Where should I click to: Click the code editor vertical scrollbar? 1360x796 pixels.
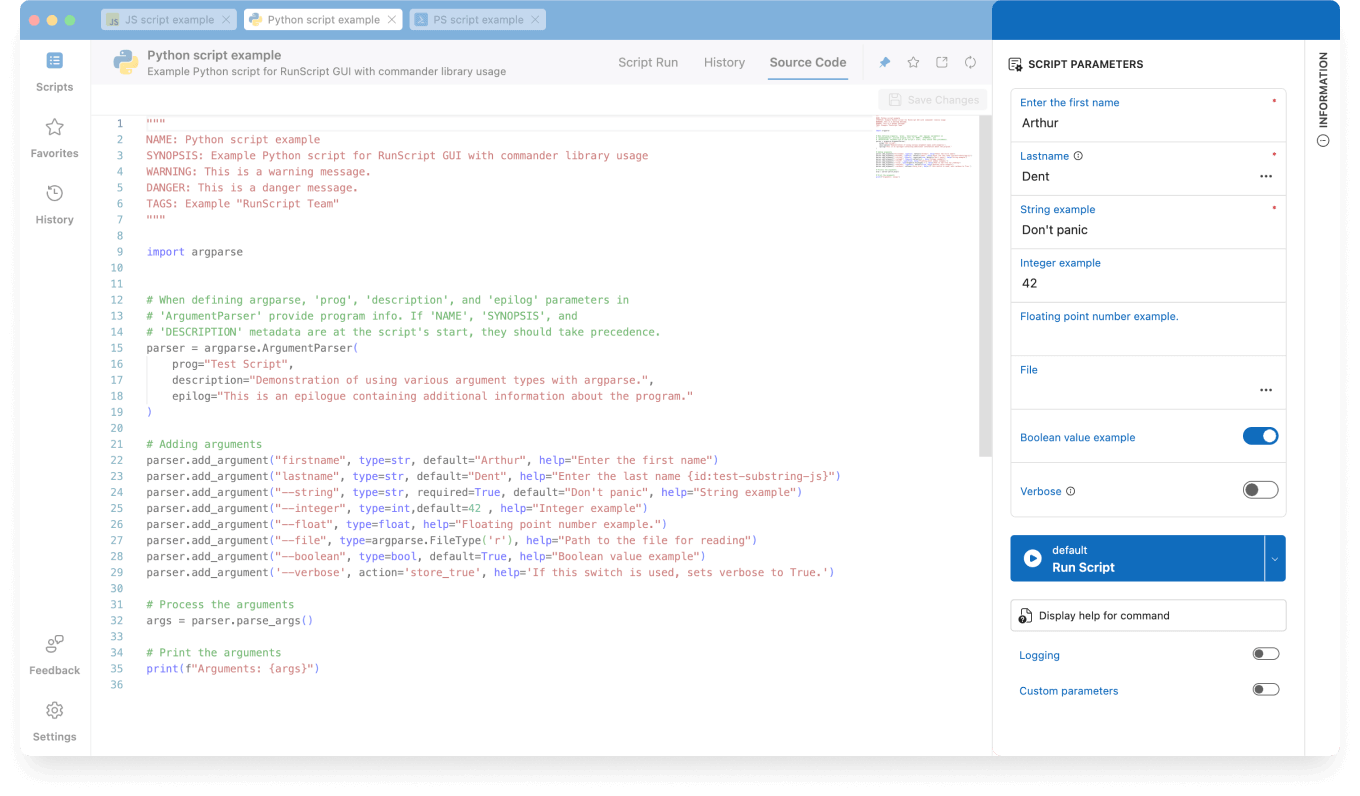pos(985,285)
